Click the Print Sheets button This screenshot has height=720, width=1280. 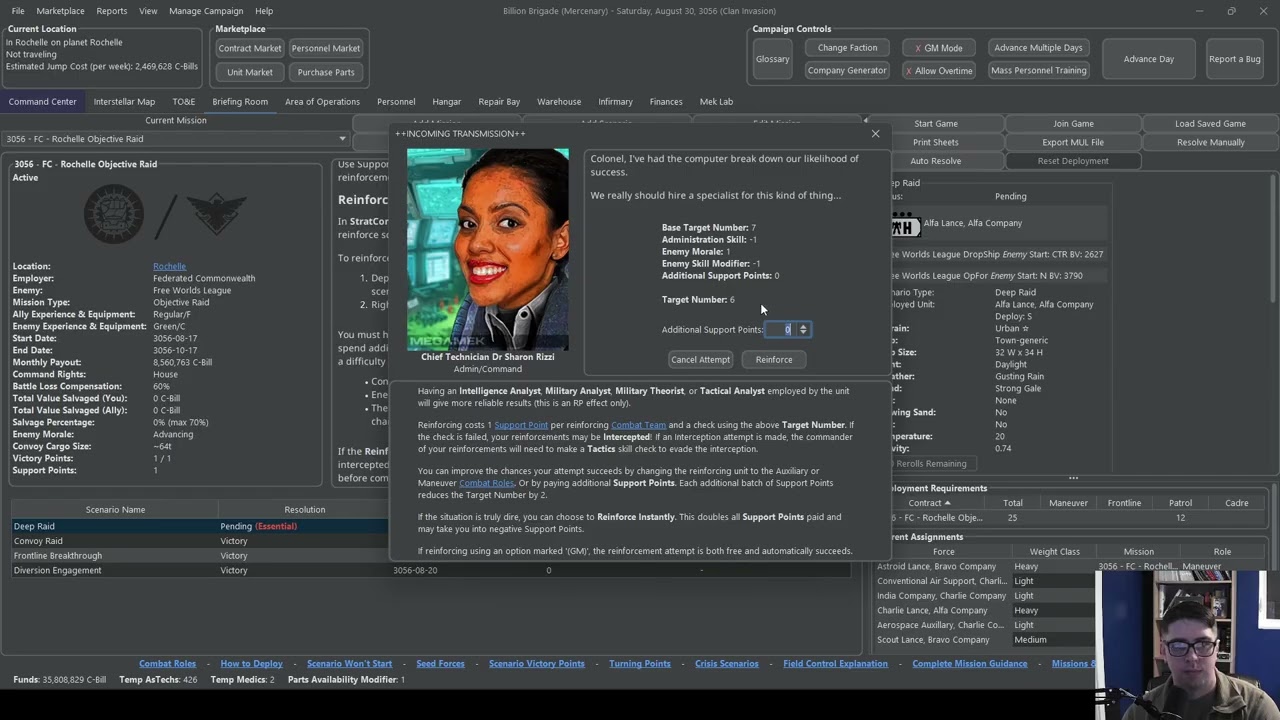936,142
